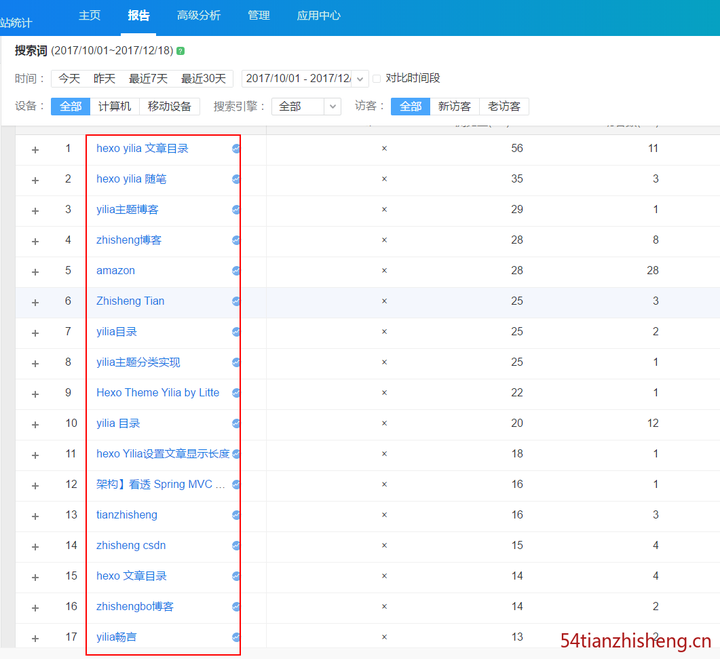Screen dimensions: 720x659
Task: Click trend icon for yilia目录 row
Action: click(236, 332)
